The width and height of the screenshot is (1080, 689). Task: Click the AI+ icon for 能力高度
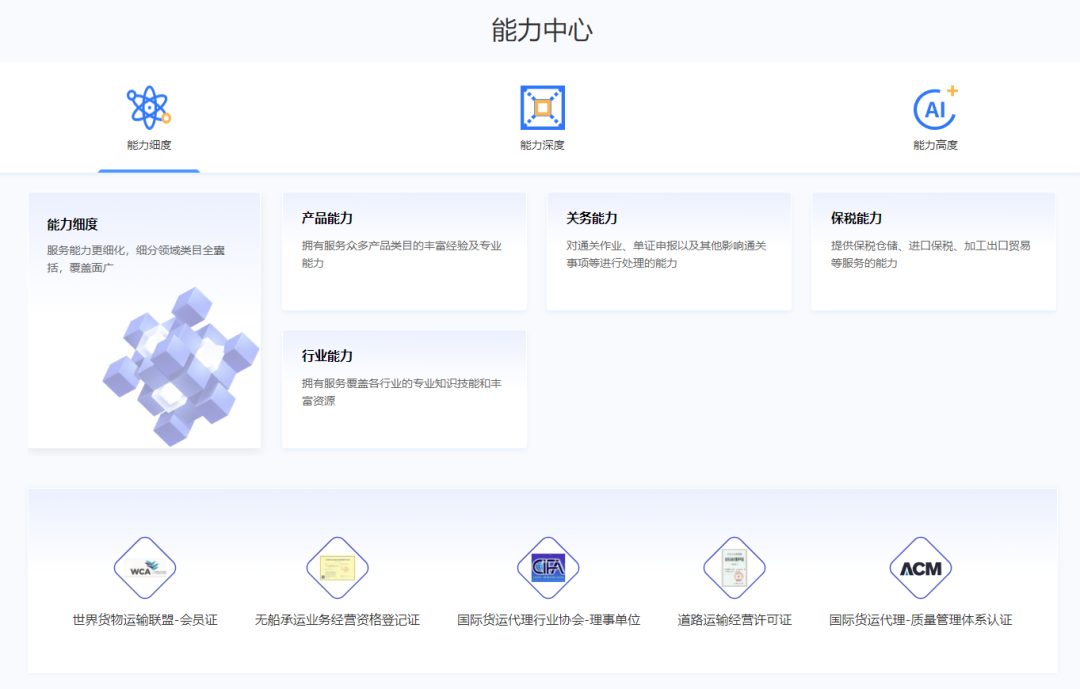[935, 107]
